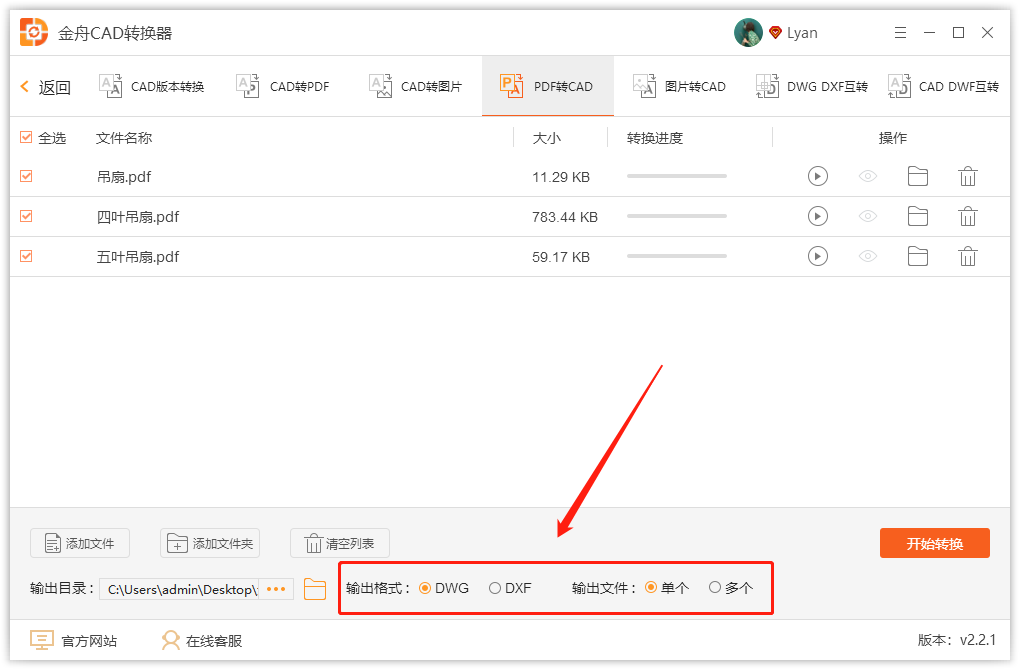Click the 开始转换 start conversion button

click(934, 543)
